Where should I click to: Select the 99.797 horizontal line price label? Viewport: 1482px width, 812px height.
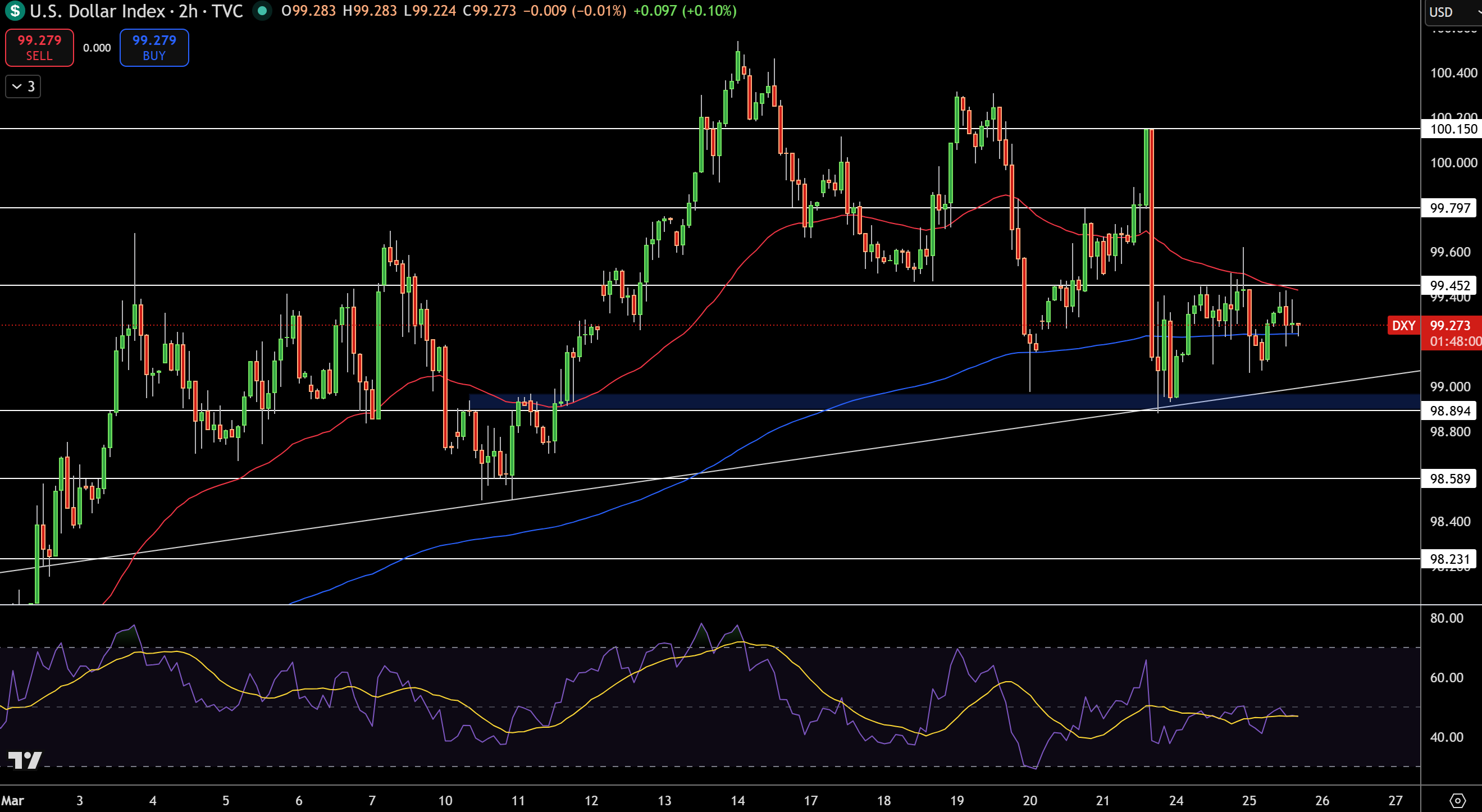(x=1449, y=208)
